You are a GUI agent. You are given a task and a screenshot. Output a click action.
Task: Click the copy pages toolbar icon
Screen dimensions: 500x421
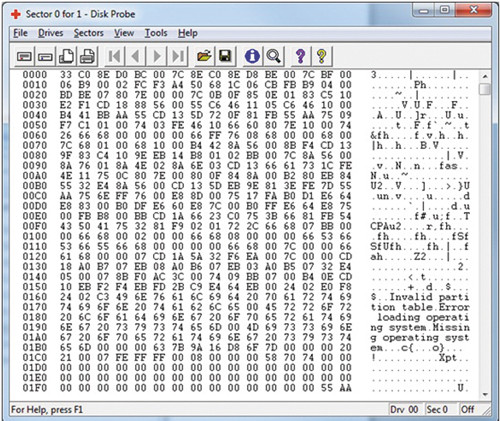(66, 56)
